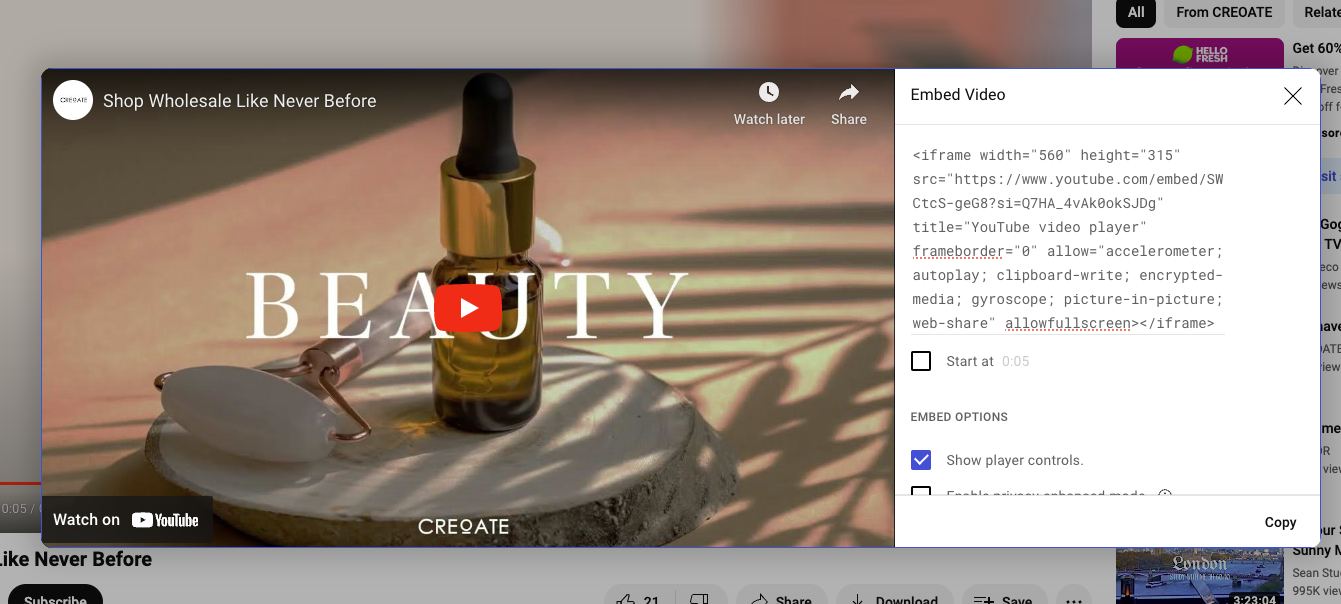Click inside the iframe embed code box
This screenshot has height=604, width=1341.
(x=1068, y=239)
